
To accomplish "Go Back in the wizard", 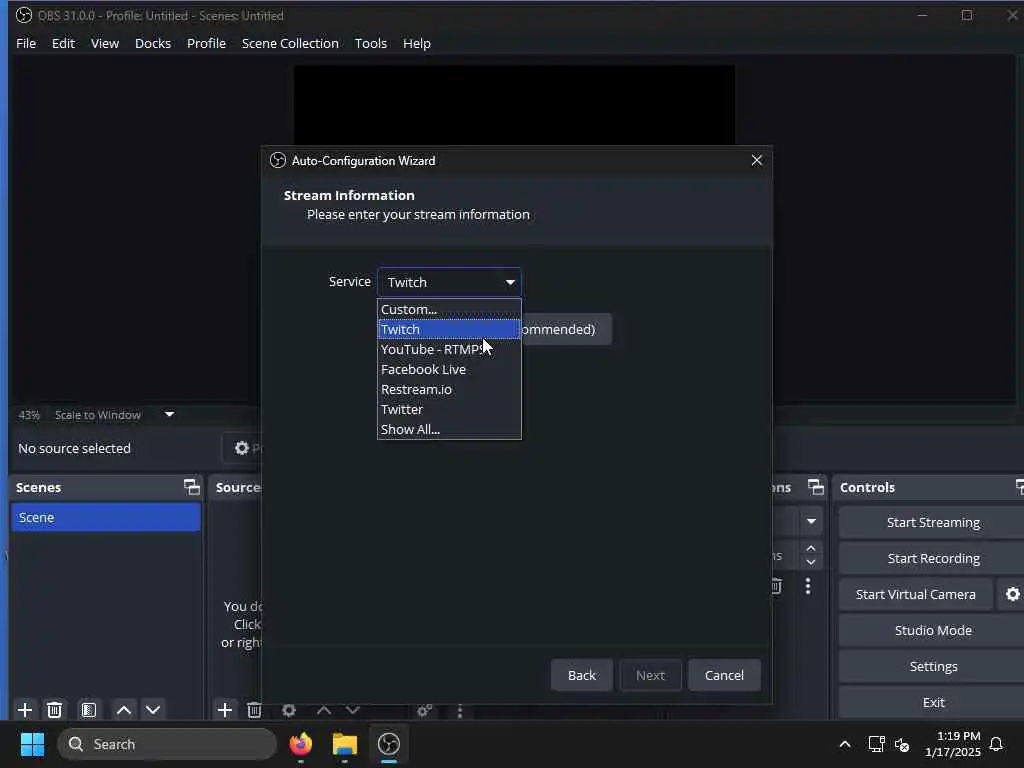I will (582, 675).
